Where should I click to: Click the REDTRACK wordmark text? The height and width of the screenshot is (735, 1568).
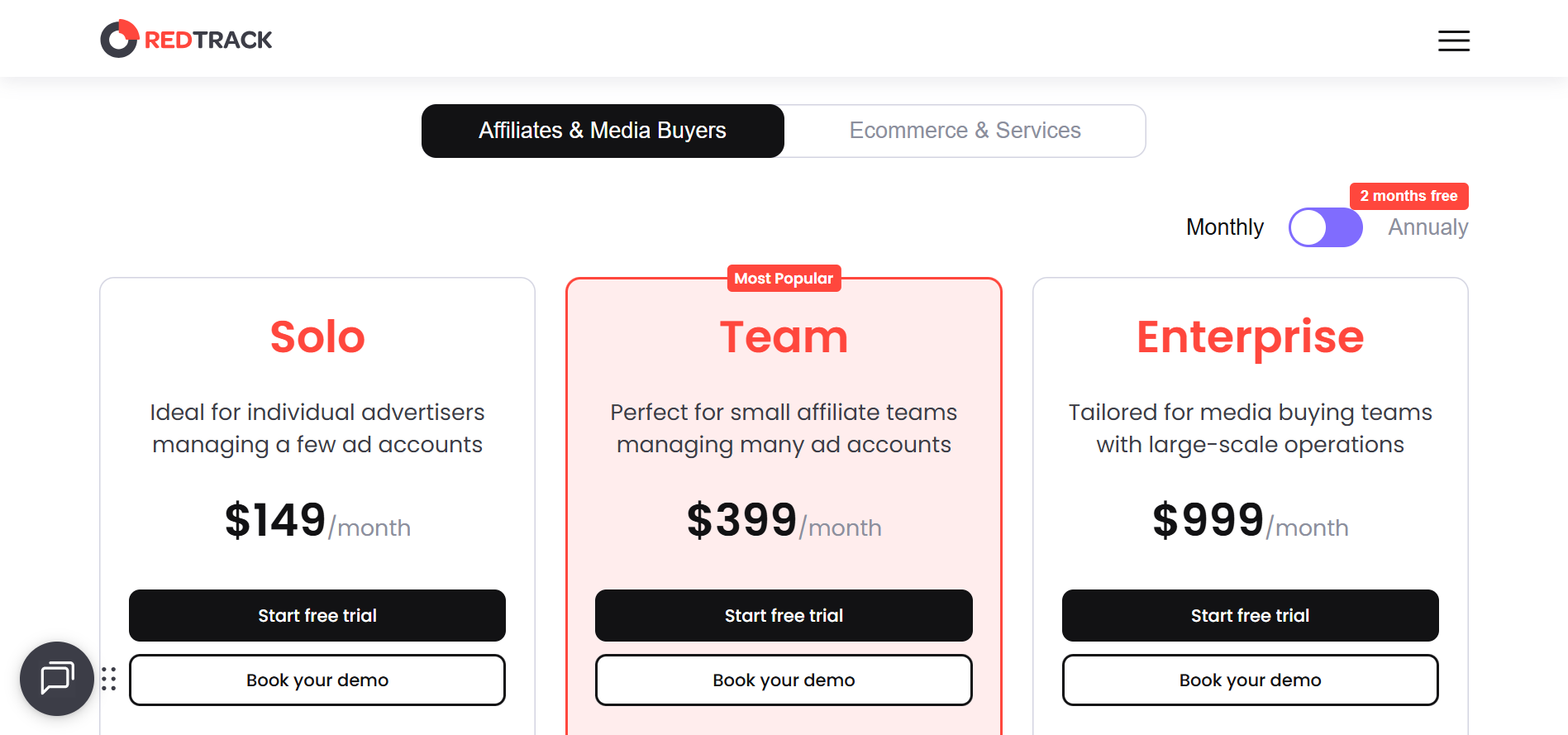tap(208, 40)
